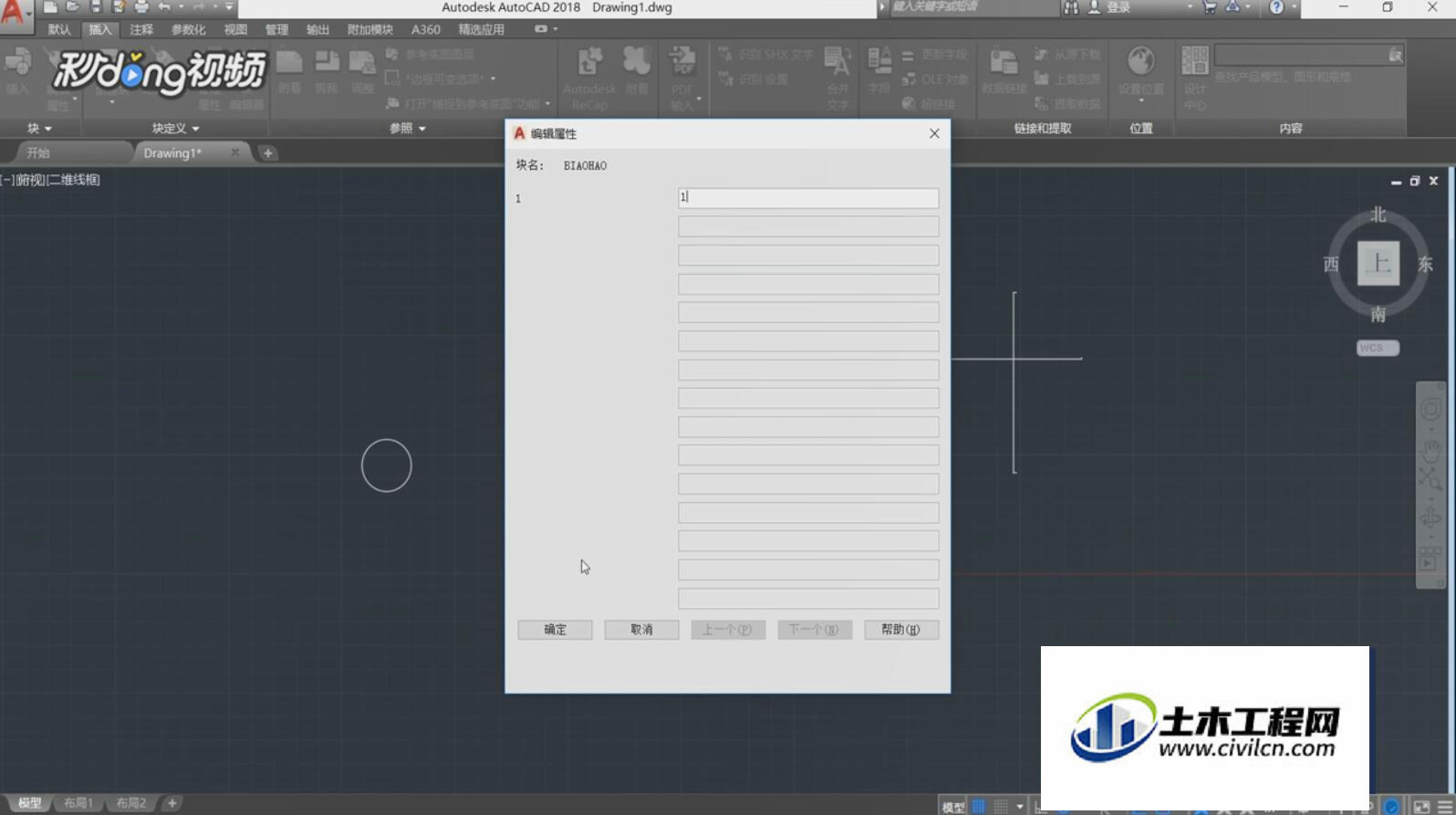1456x815 pixels.
Task: Switch to the 模型 layout tab
Action: click(30, 803)
